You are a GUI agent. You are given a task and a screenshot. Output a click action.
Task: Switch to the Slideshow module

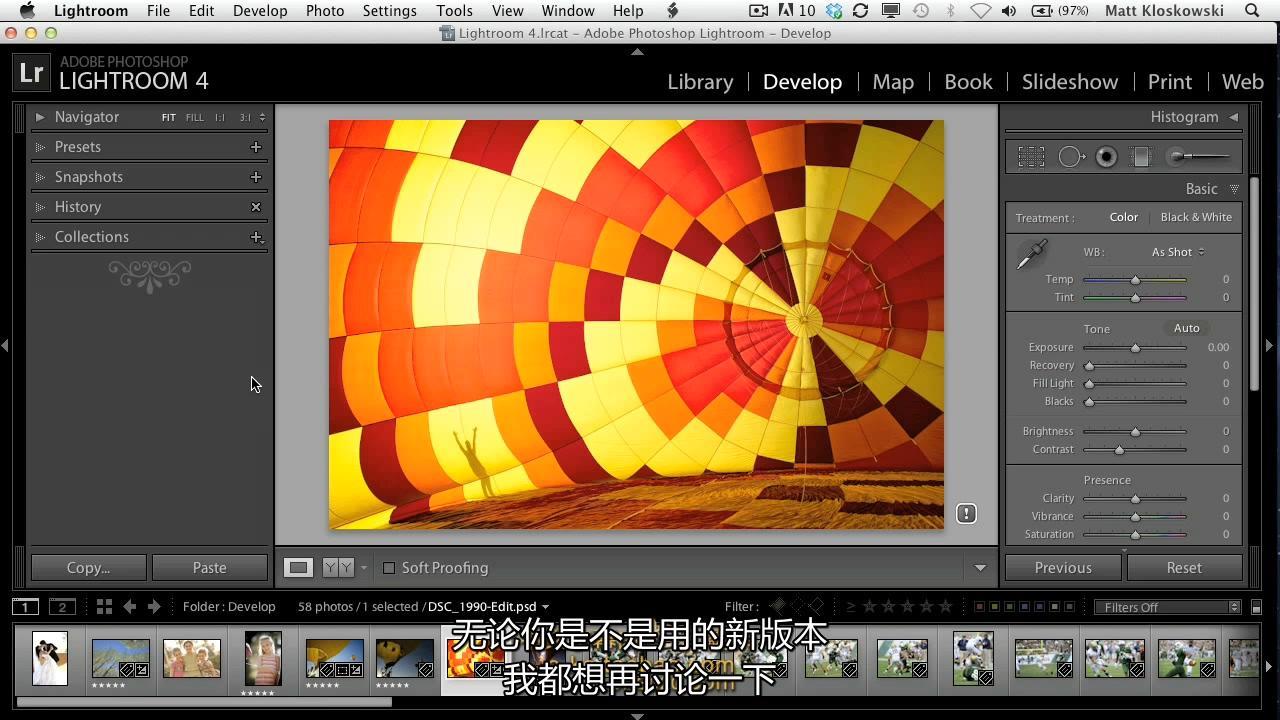(x=1070, y=82)
